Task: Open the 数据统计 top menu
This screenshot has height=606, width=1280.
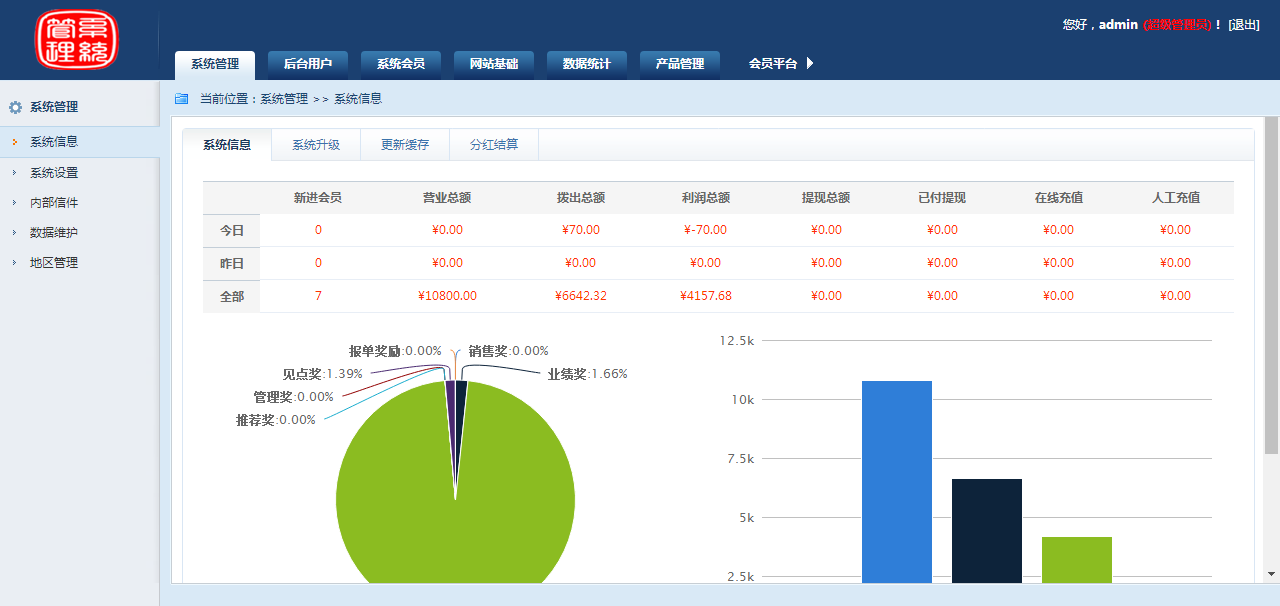Action: click(587, 64)
